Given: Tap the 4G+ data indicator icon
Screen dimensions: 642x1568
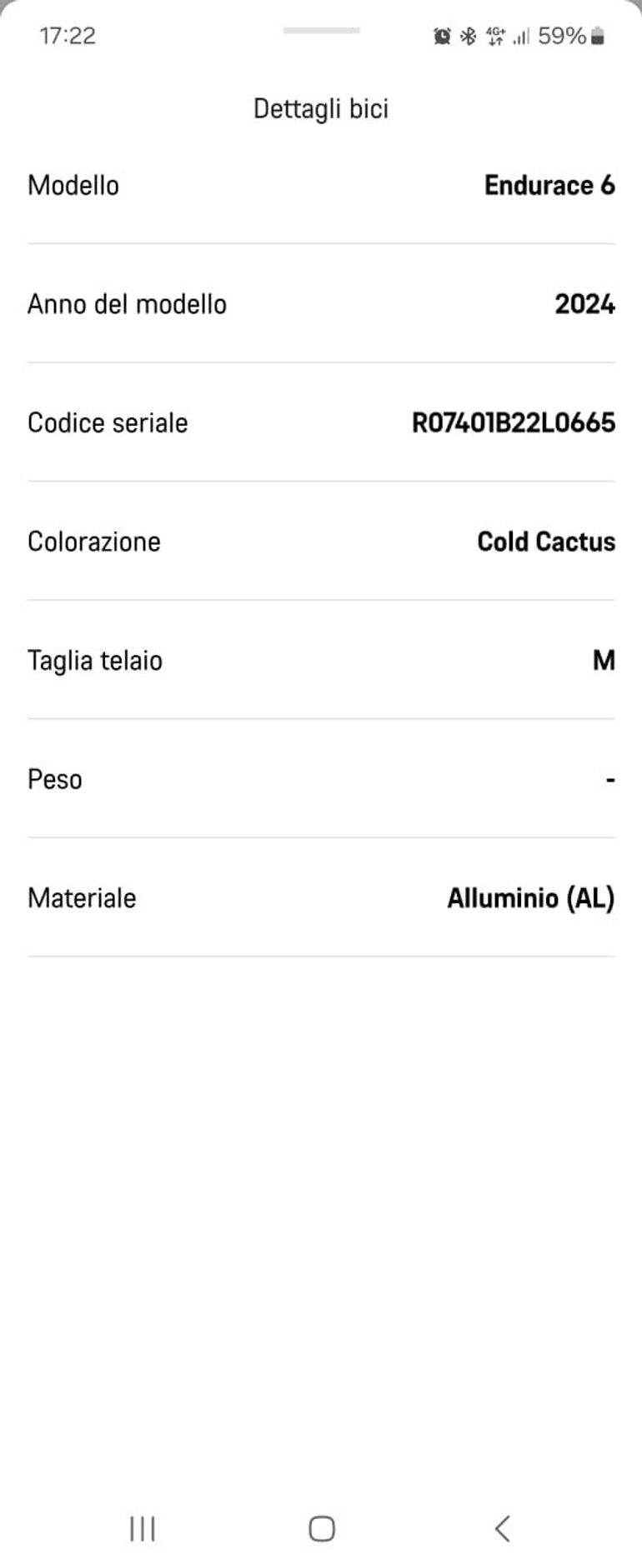Looking at the screenshot, I should [x=495, y=36].
